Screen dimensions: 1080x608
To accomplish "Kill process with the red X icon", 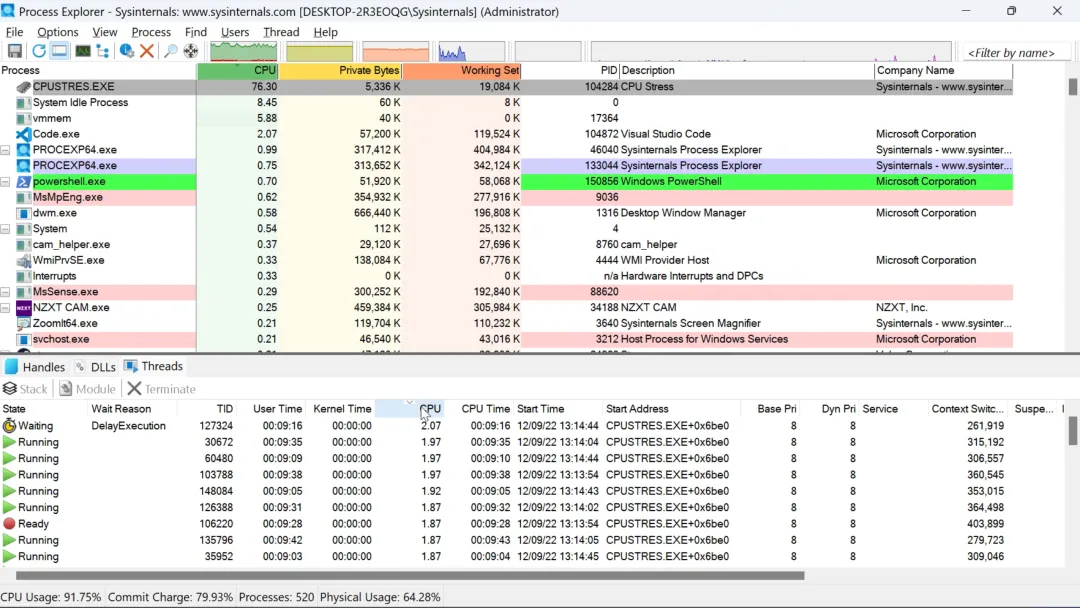I will pyautogui.click(x=146, y=51).
